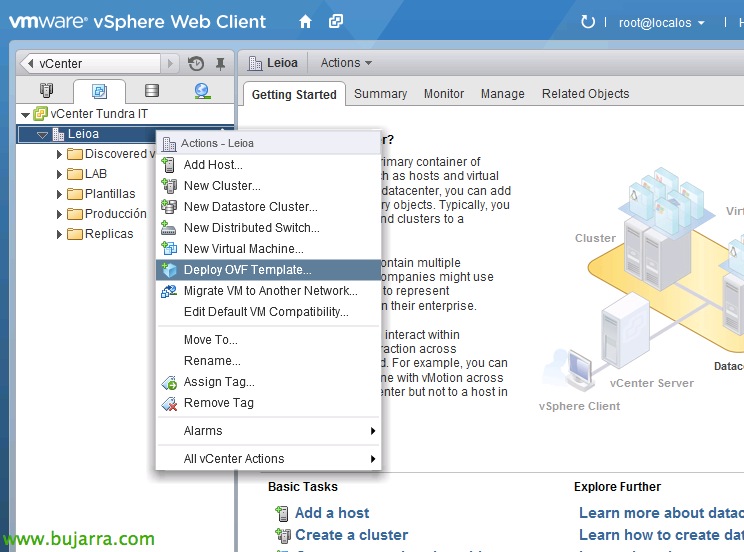Expand the Plantillas folder
The width and height of the screenshot is (744, 552).
pyautogui.click(x=59, y=194)
